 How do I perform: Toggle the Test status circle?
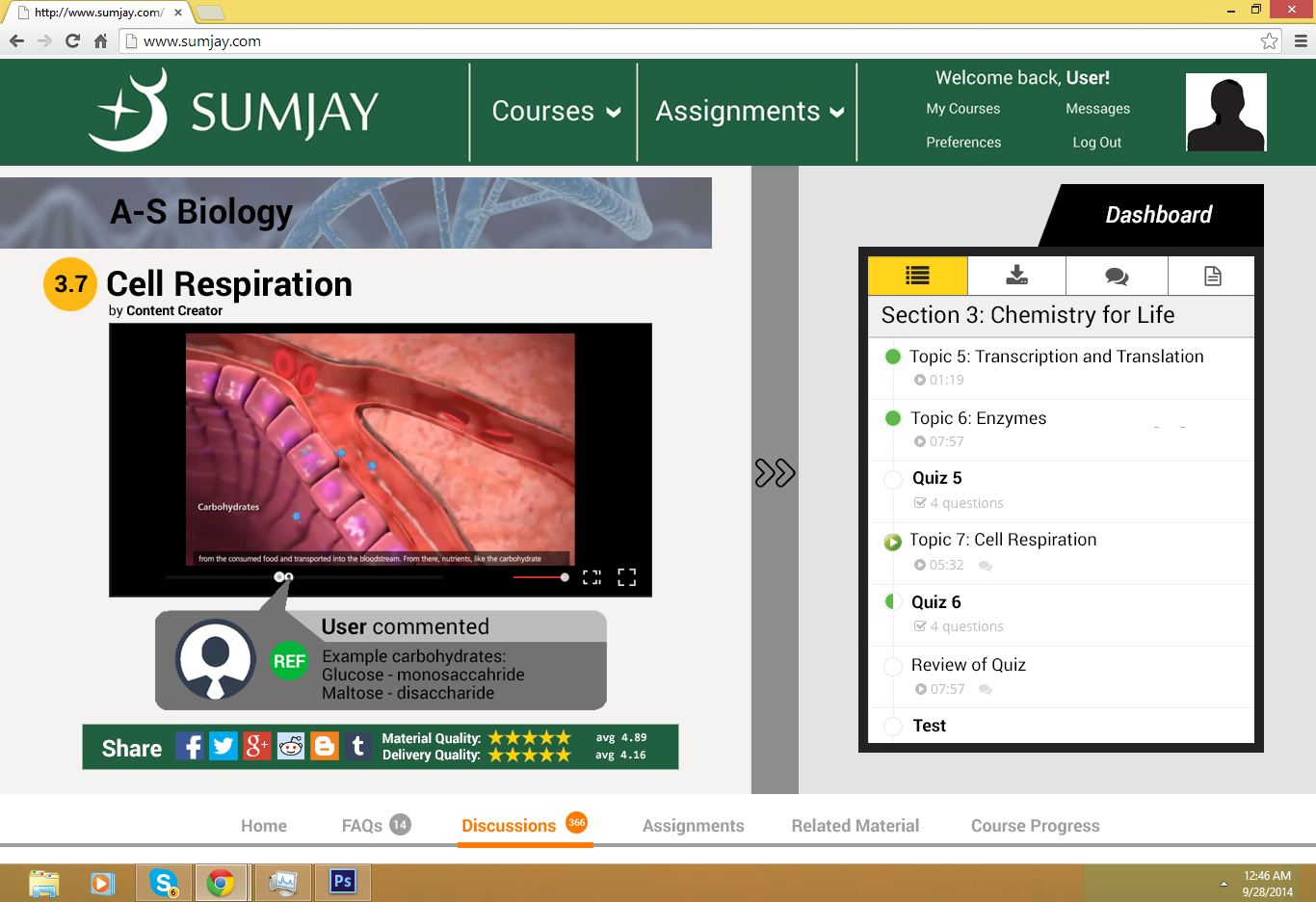click(893, 726)
